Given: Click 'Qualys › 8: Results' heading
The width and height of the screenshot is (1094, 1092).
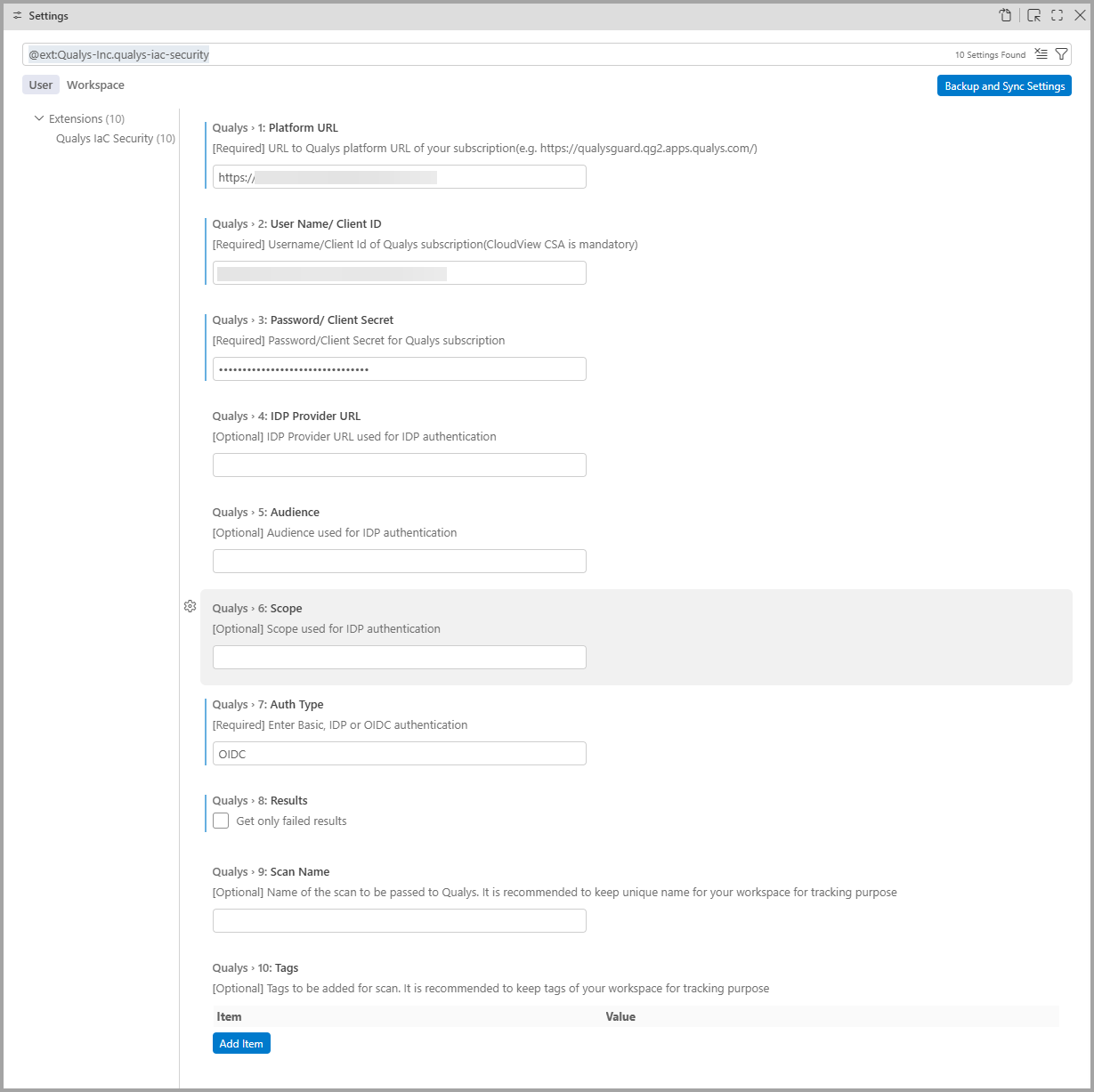Looking at the screenshot, I should tap(260, 800).
